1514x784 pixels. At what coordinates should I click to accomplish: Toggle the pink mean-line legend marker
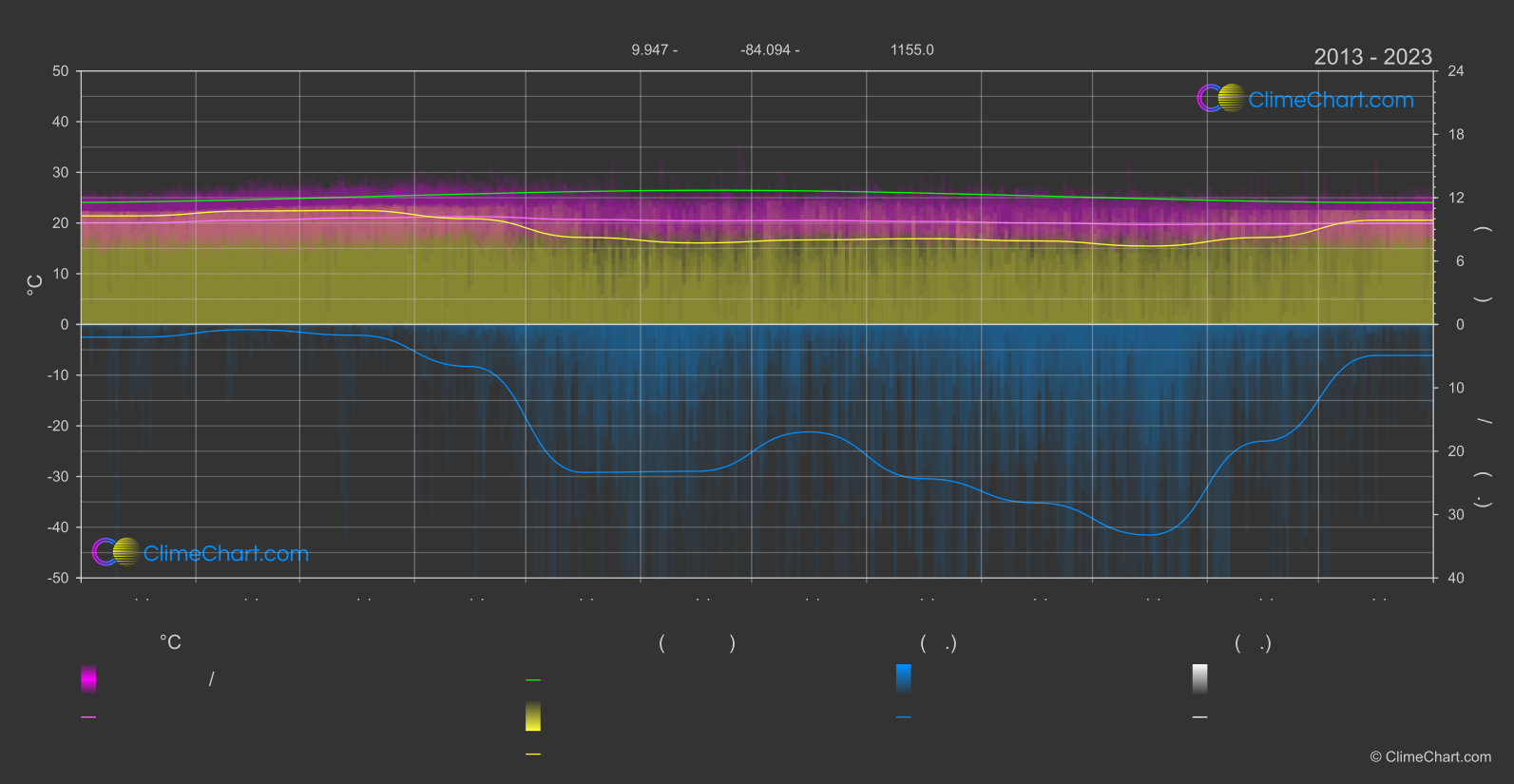88,717
